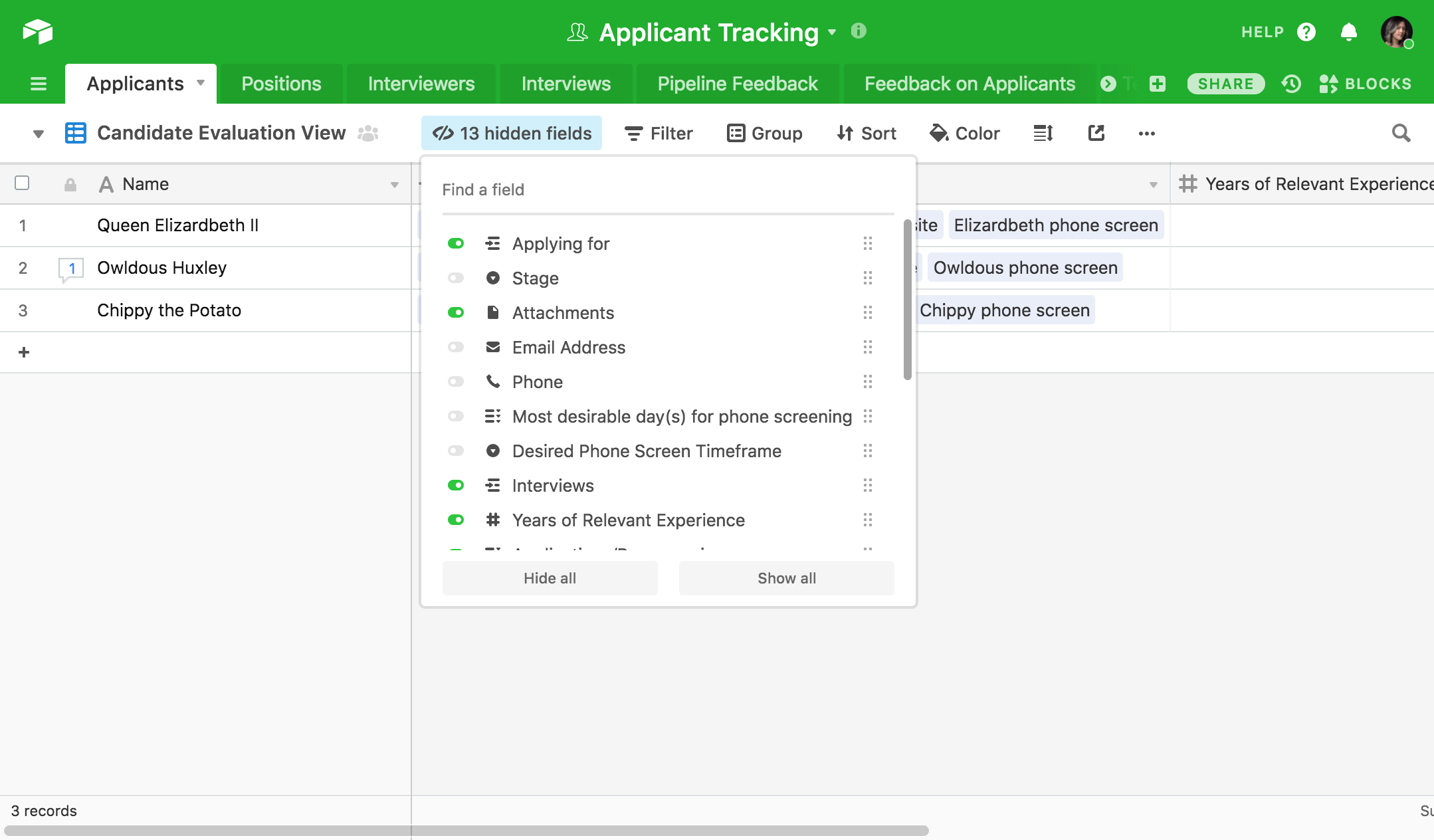
Task: Open the notifications bell
Action: tap(1349, 32)
